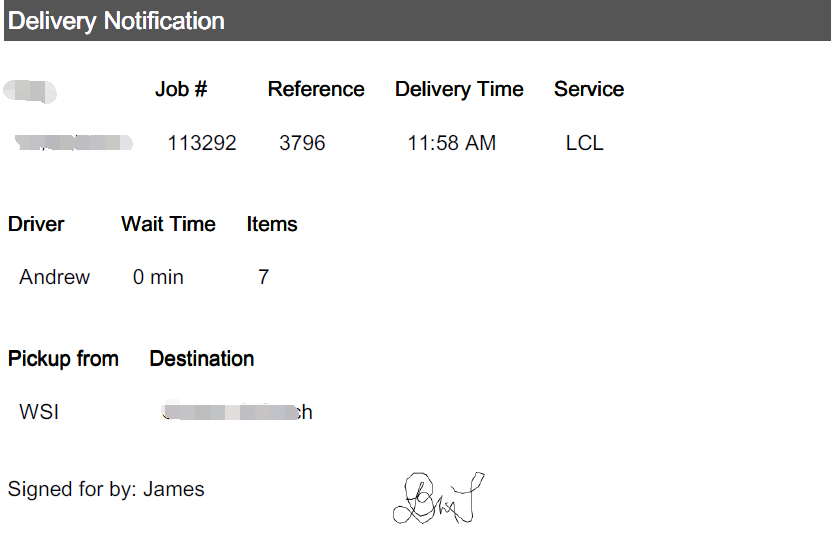833x543 pixels.
Task: Click the Signed for by: James text
Action: [x=106, y=489]
